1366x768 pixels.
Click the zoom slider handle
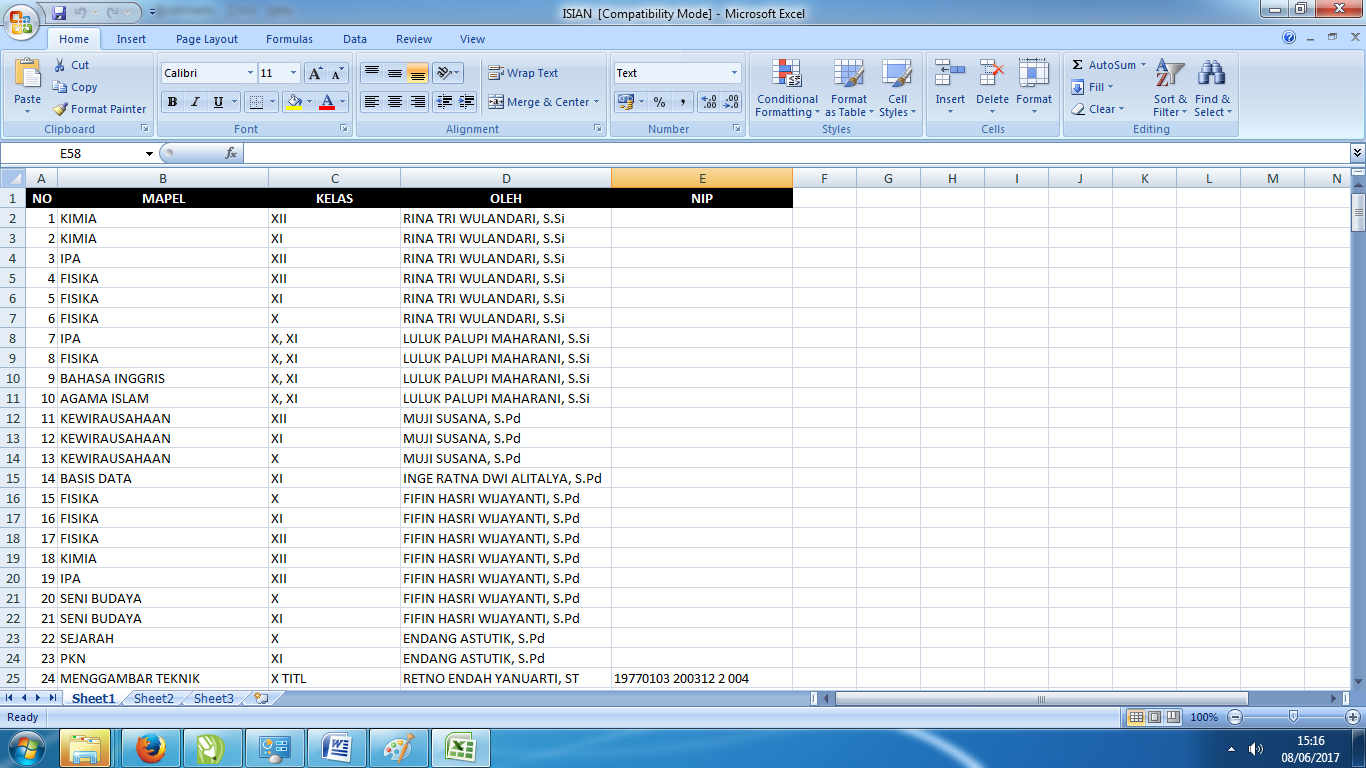[x=1293, y=717]
